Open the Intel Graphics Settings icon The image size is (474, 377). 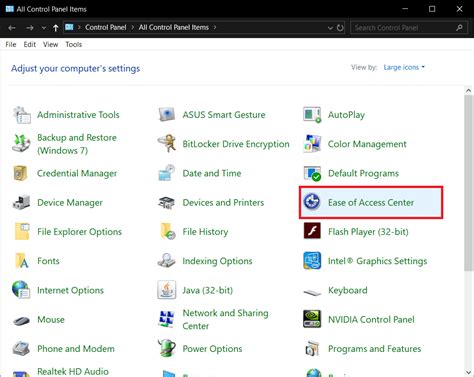(x=312, y=261)
